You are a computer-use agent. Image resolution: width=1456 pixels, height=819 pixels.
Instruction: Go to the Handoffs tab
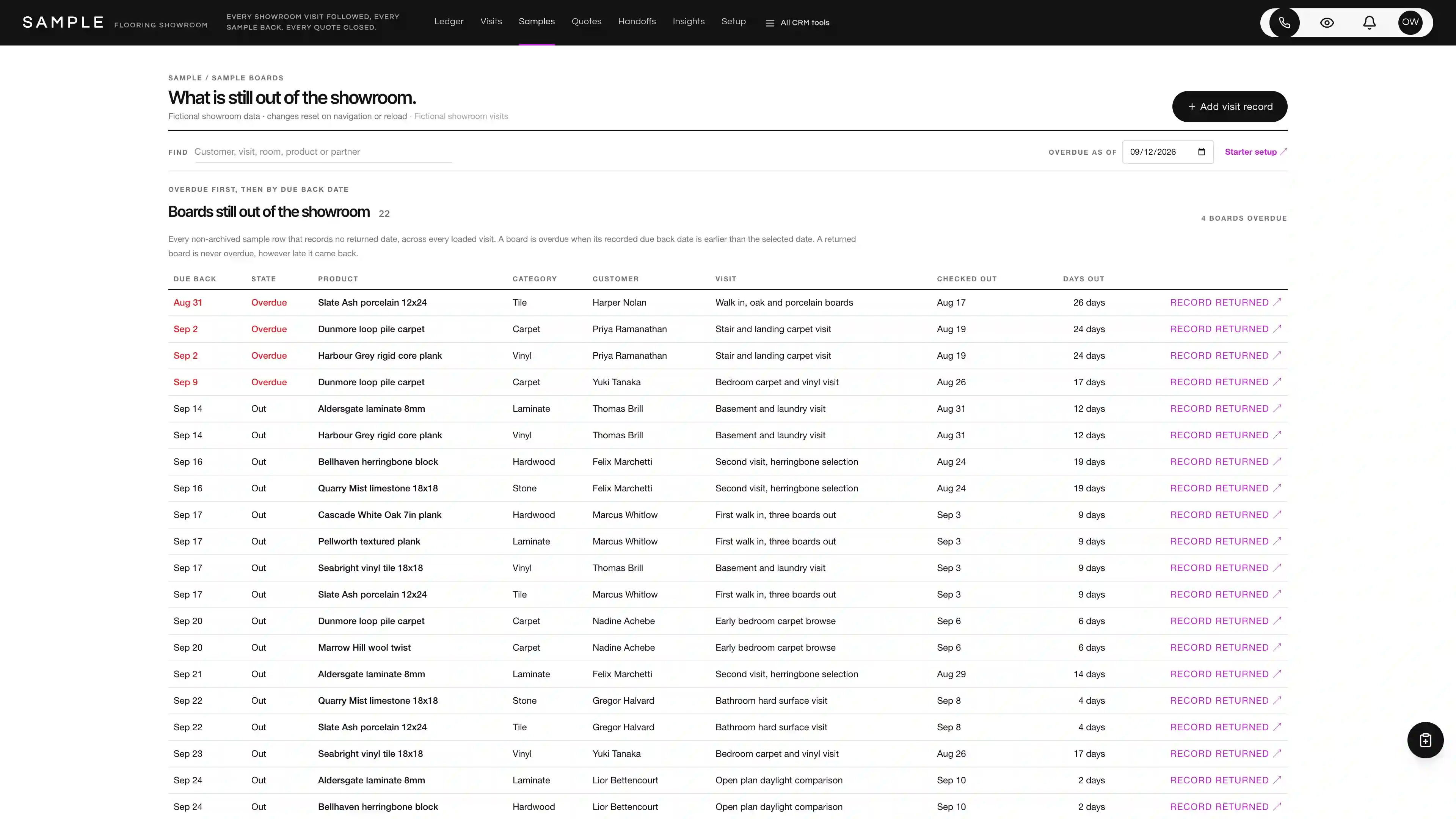pyautogui.click(x=637, y=22)
